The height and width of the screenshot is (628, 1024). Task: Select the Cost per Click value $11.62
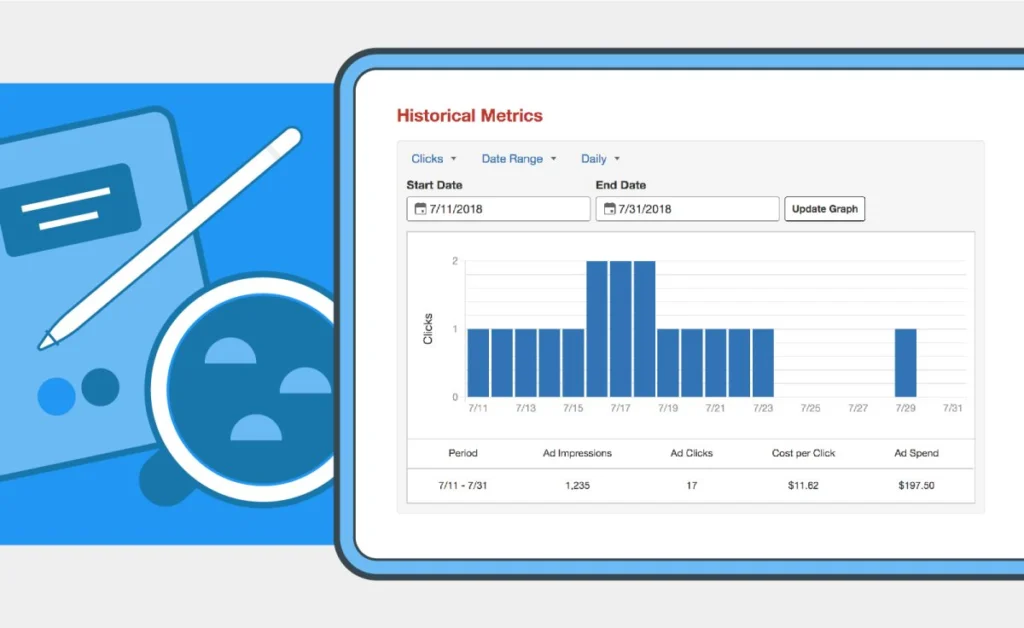pyautogui.click(x=803, y=486)
